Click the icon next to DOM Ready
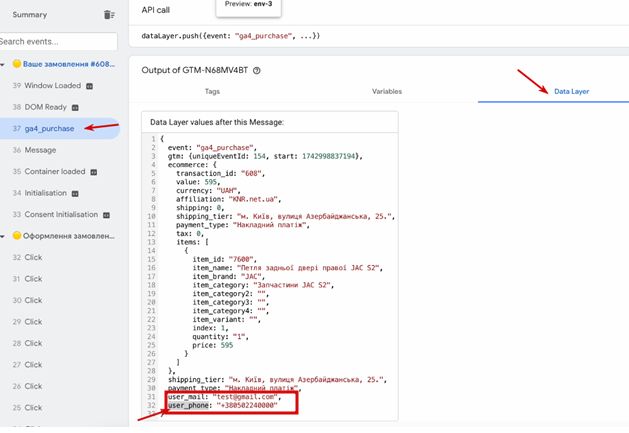Screen dimensions: 629x433 75,108
